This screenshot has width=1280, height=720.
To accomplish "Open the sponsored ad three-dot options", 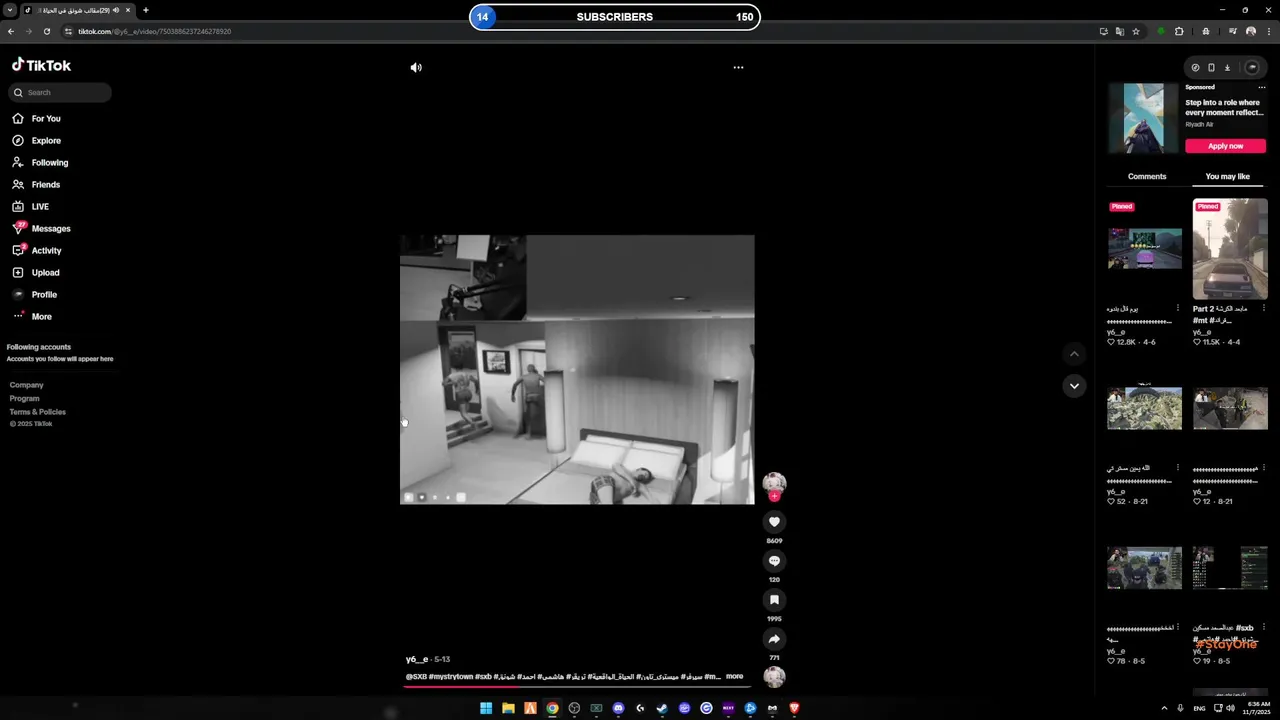I will [1261, 88].
